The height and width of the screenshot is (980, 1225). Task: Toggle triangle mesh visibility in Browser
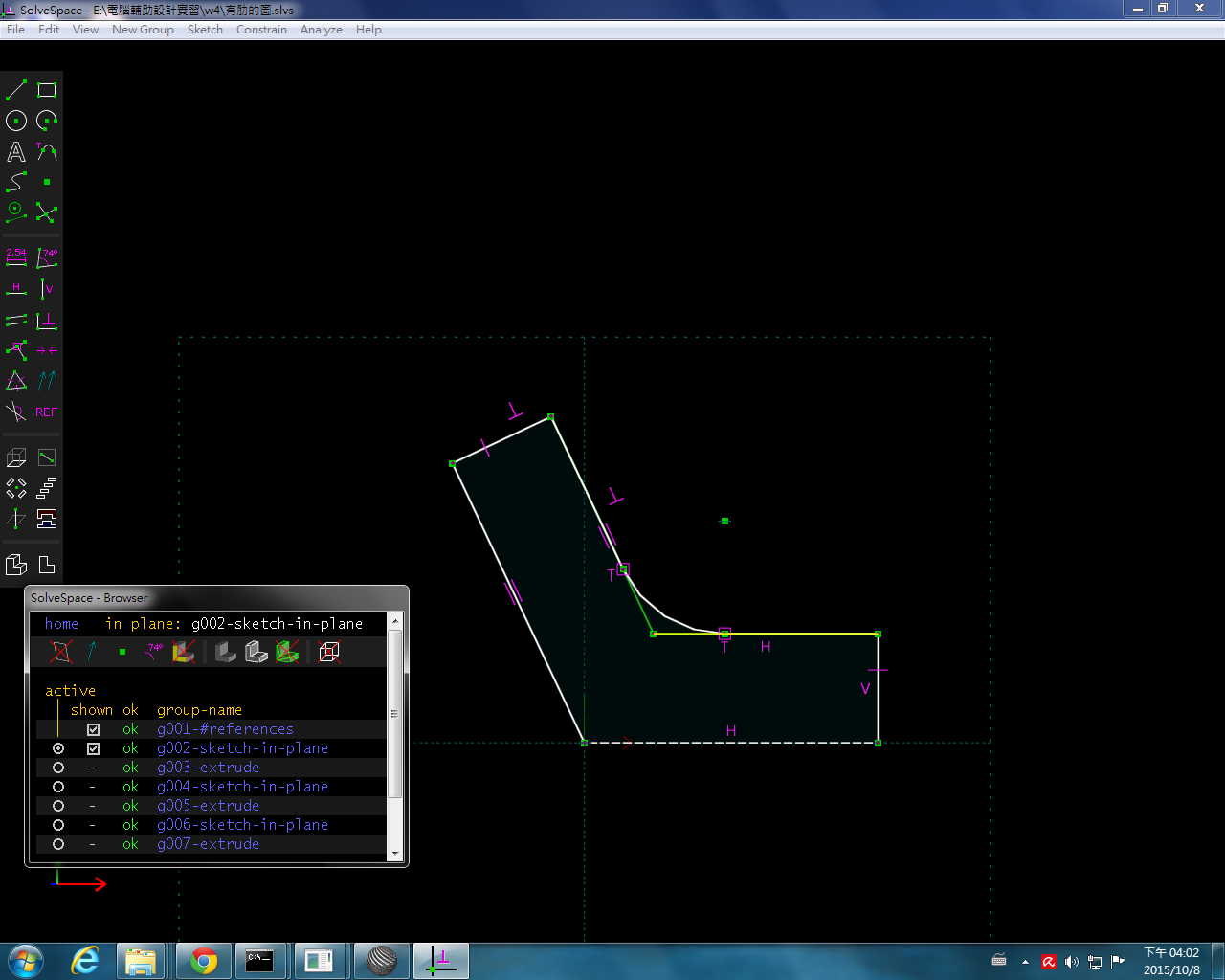point(287,652)
